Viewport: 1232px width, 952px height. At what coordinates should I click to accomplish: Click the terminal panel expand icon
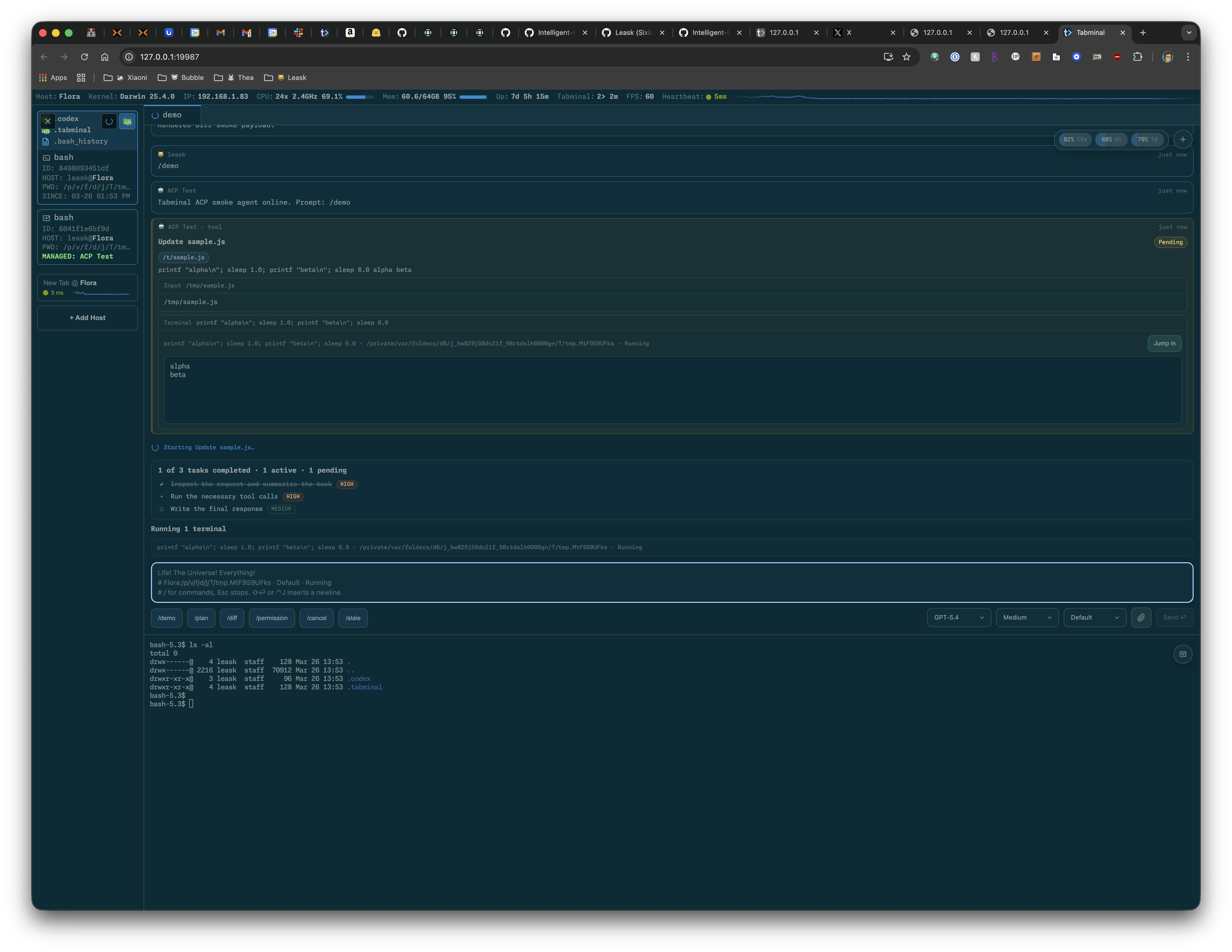pos(1182,654)
